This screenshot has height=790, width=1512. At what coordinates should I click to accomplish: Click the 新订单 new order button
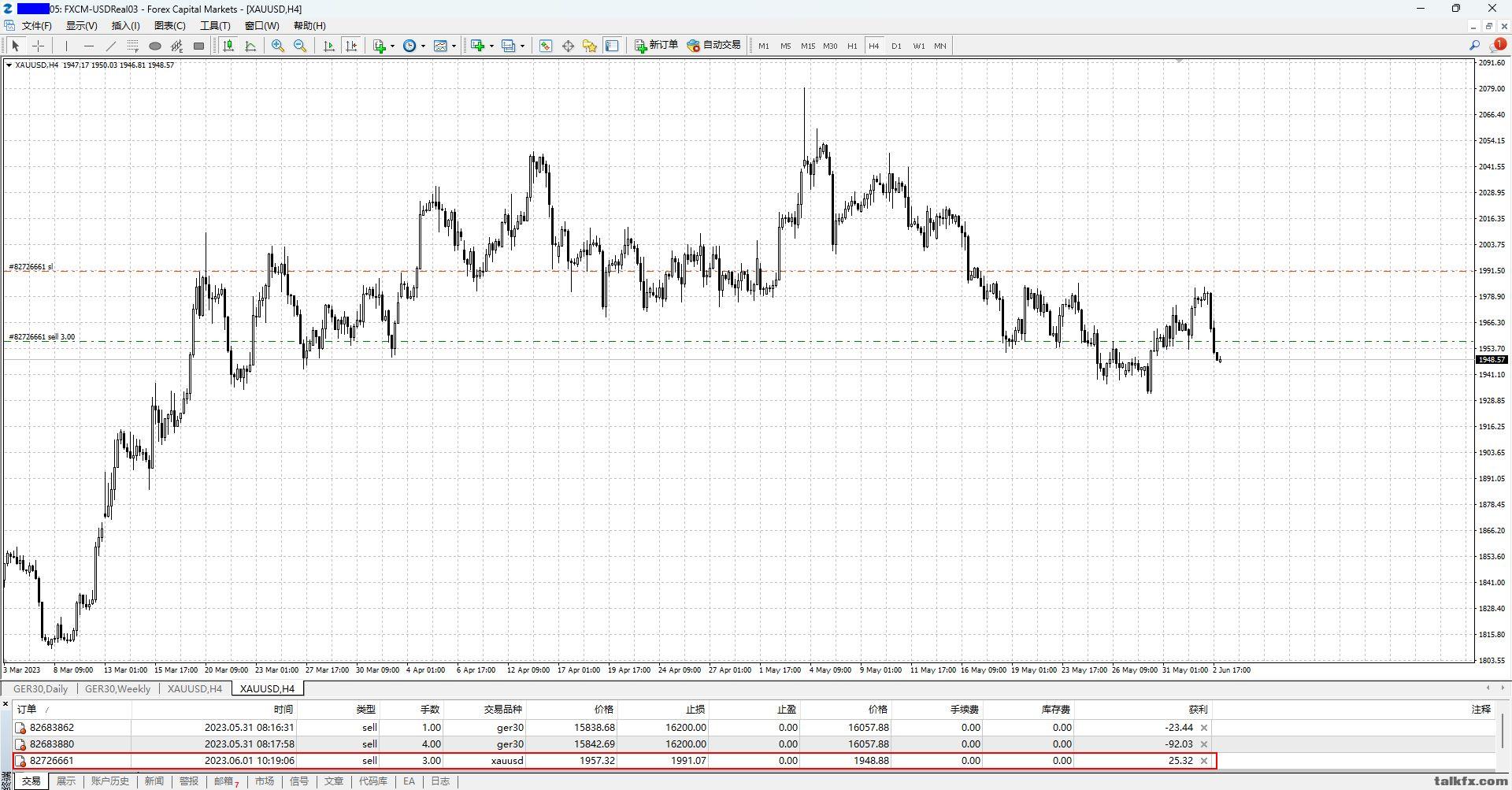tap(657, 46)
